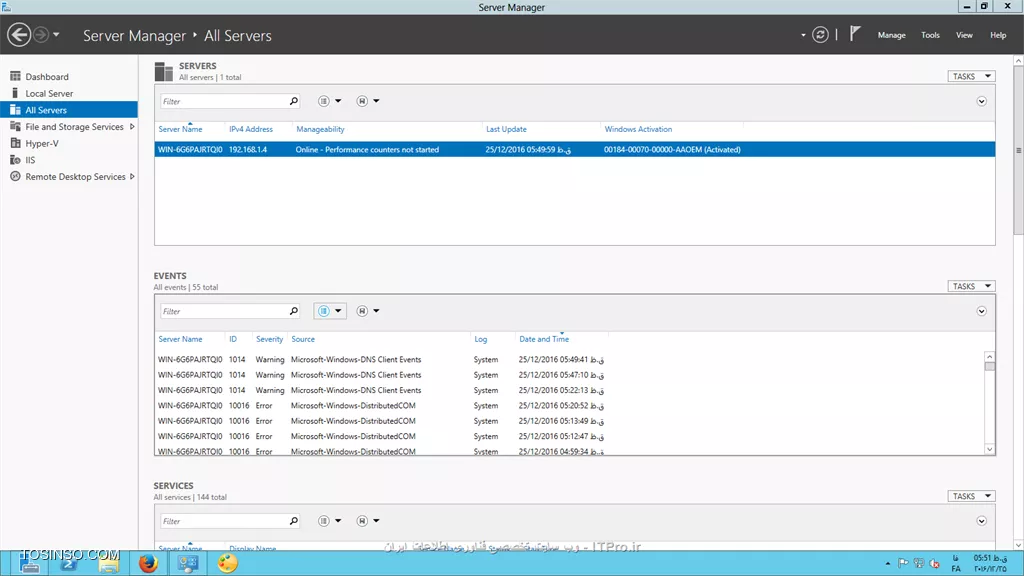Open the Help menu
Screen dimensions: 1024x576
(x=998, y=35)
